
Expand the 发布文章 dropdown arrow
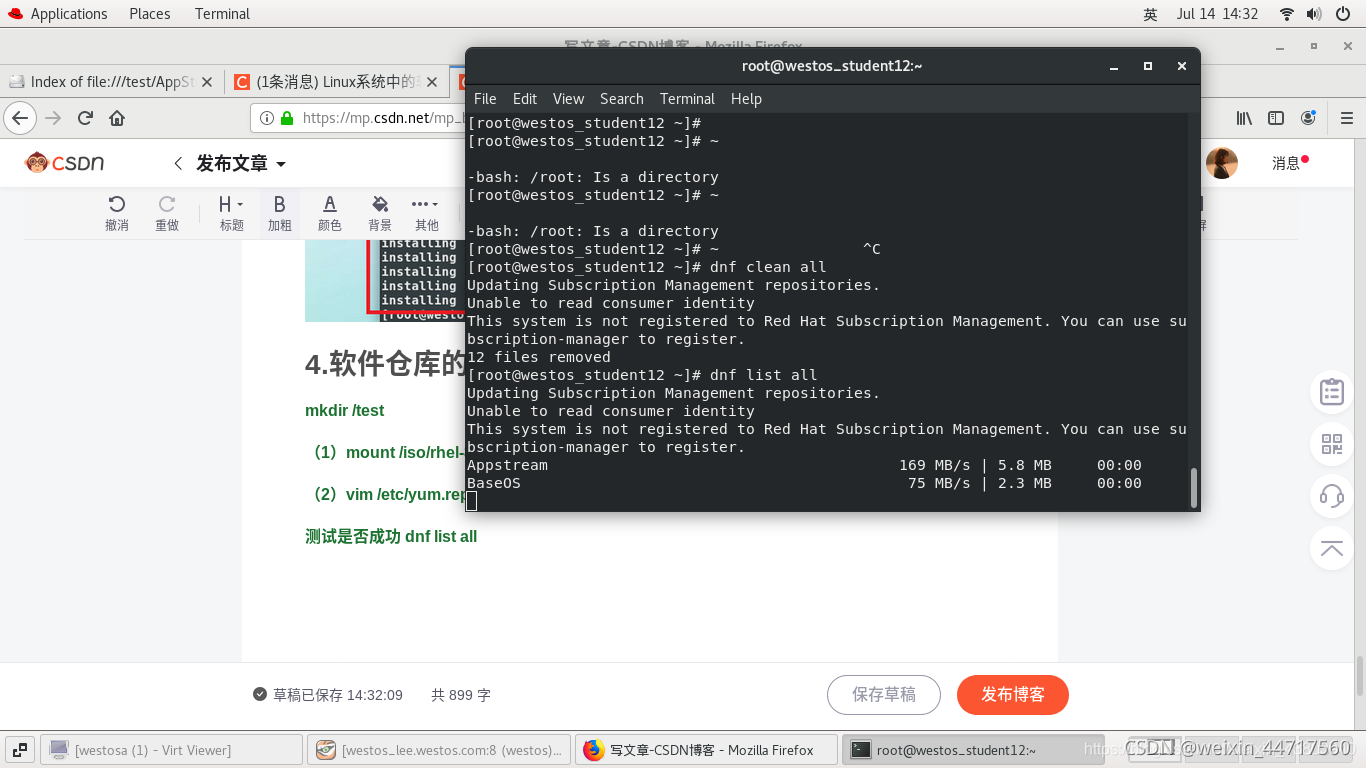pos(282,162)
